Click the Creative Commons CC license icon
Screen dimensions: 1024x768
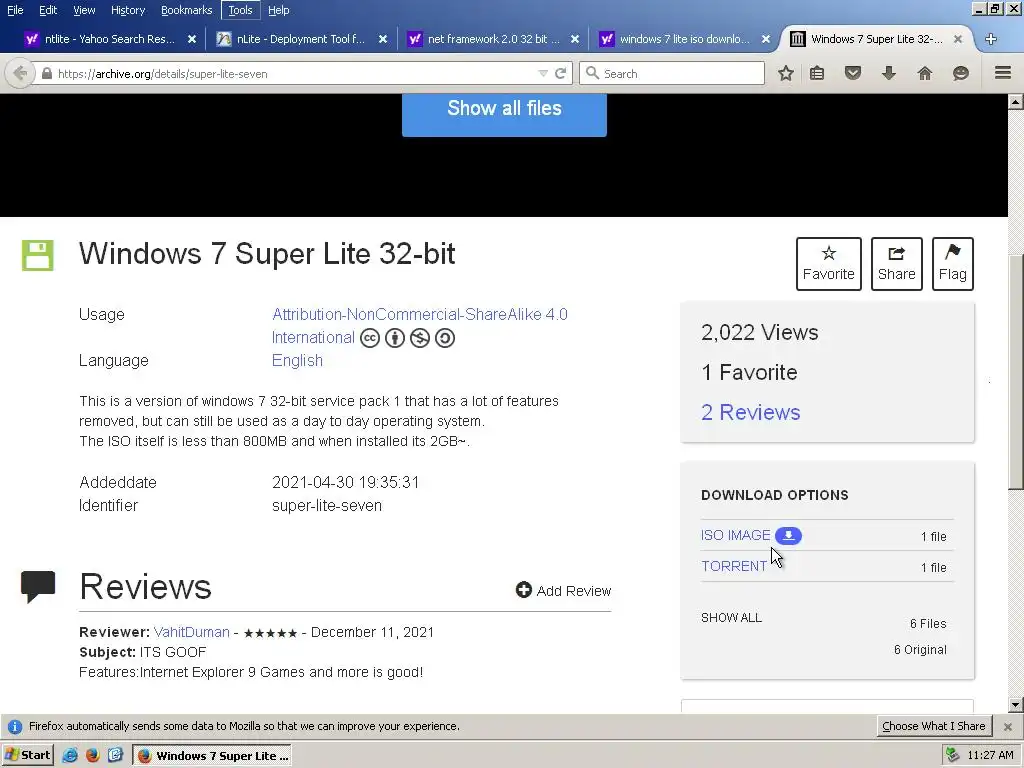click(x=370, y=338)
